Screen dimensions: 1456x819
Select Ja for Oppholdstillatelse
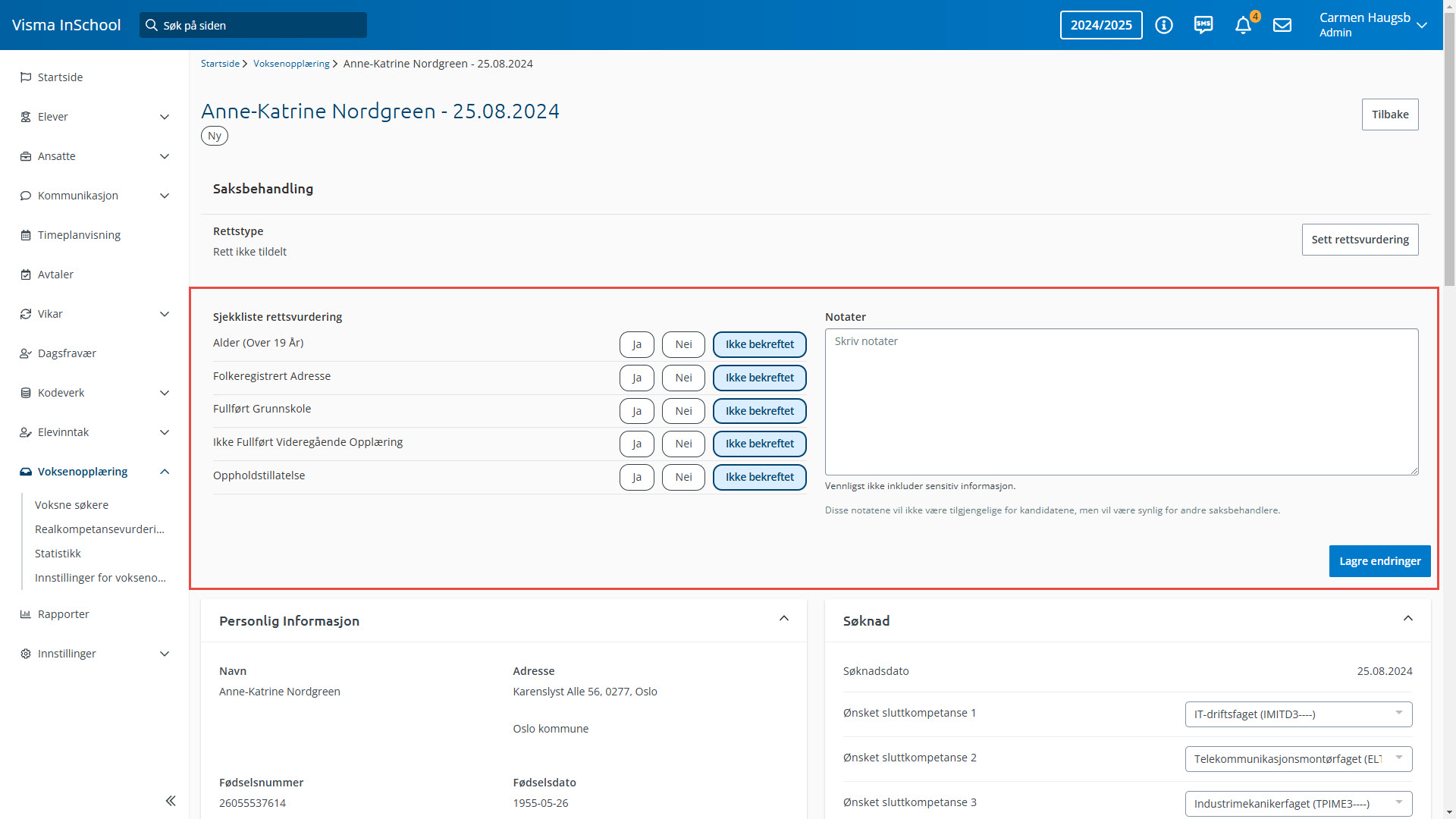tap(636, 477)
